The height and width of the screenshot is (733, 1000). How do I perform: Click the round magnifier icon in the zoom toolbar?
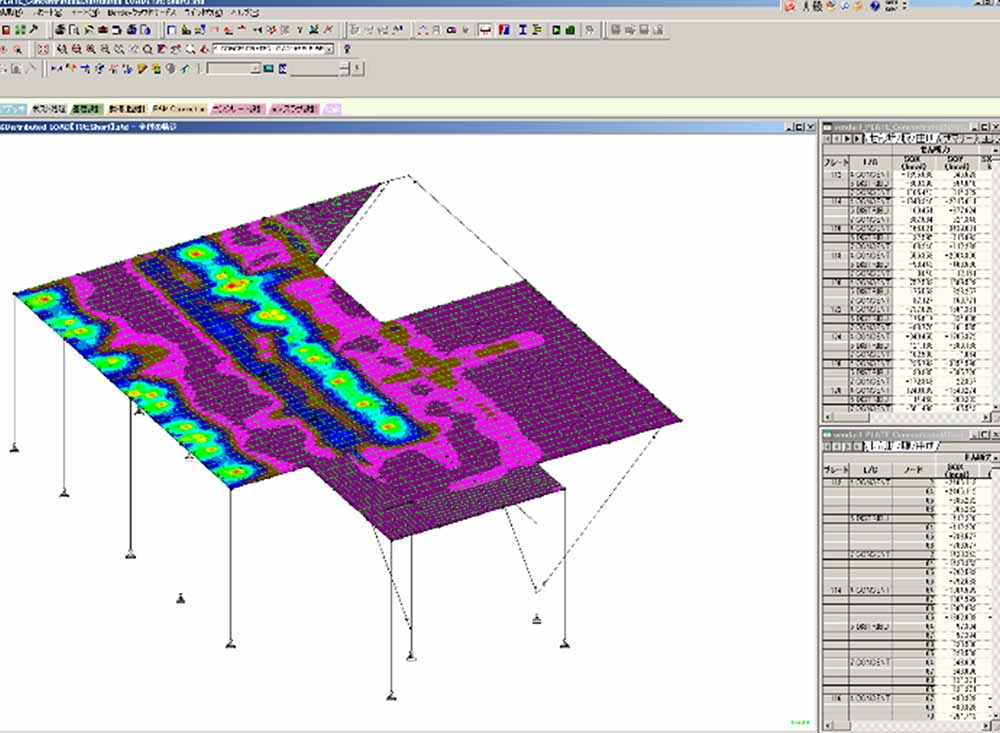tap(147, 49)
